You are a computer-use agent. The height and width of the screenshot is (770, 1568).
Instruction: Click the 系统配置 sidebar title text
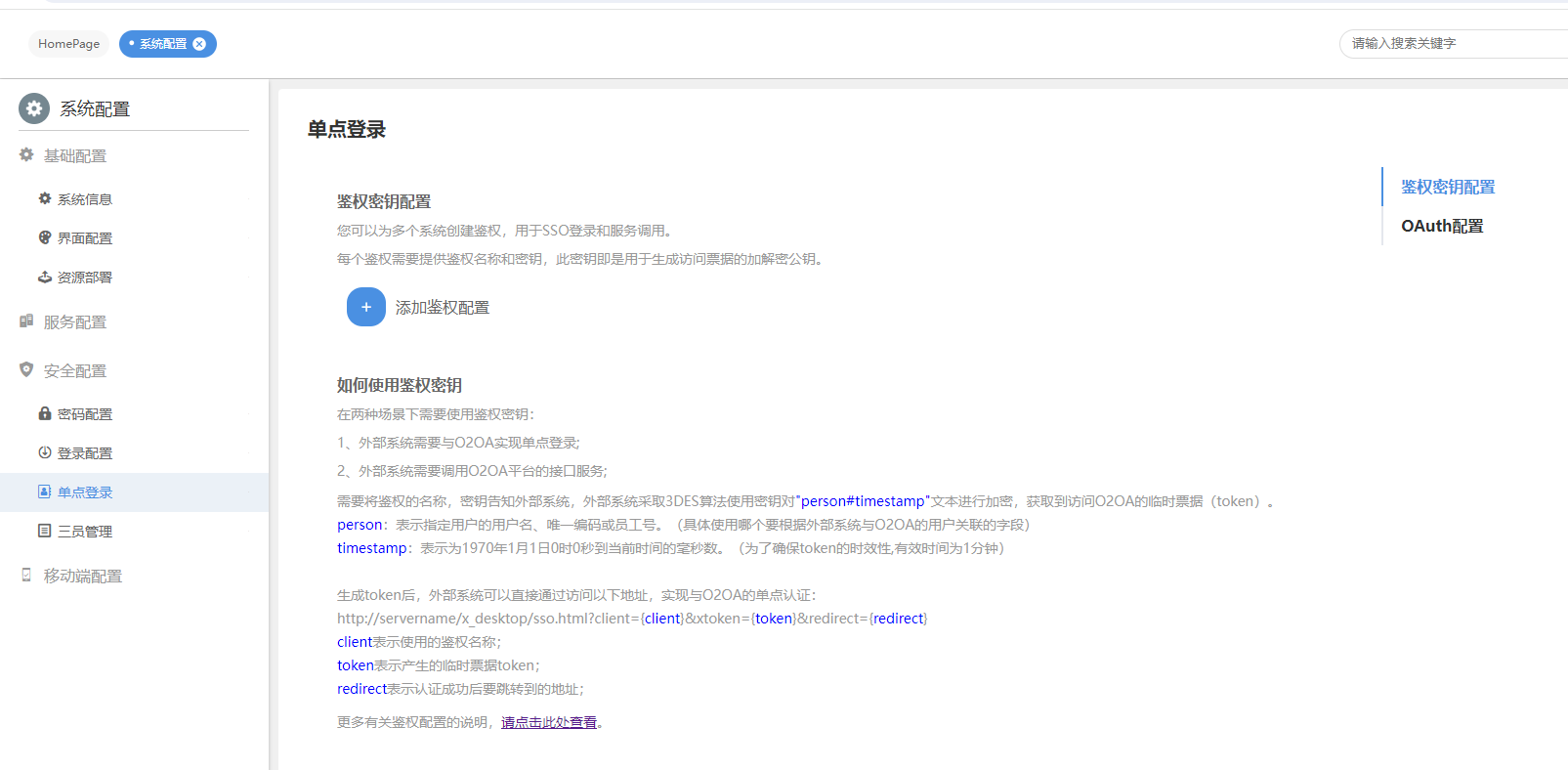95,108
